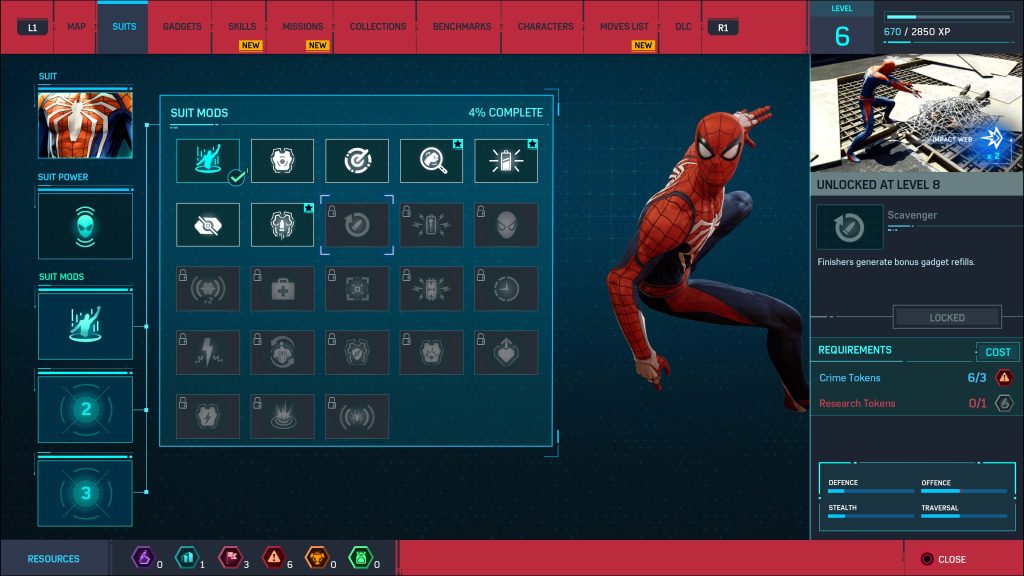Switch to the Skills tab
Image resolution: width=1024 pixels, height=576 pixels.
tap(242, 27)
